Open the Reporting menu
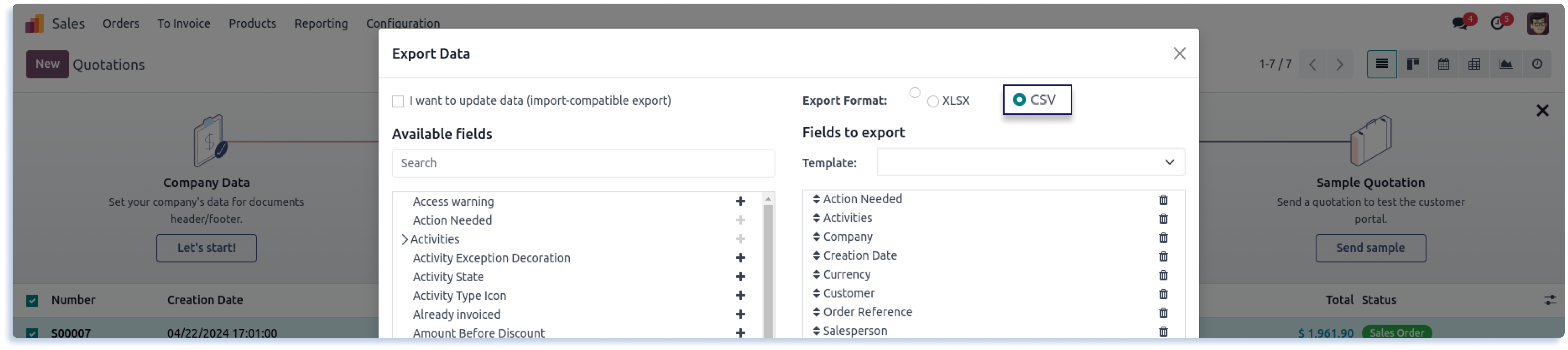The width and height of the screenshot is (1568, 350). pos(321,23)
